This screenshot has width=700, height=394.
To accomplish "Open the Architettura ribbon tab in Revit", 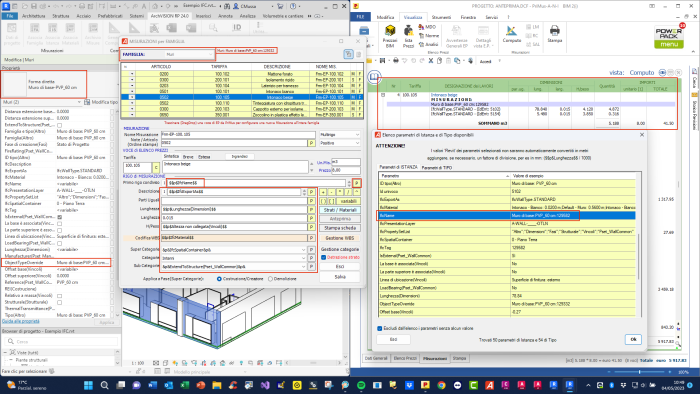I will point(33,16).
